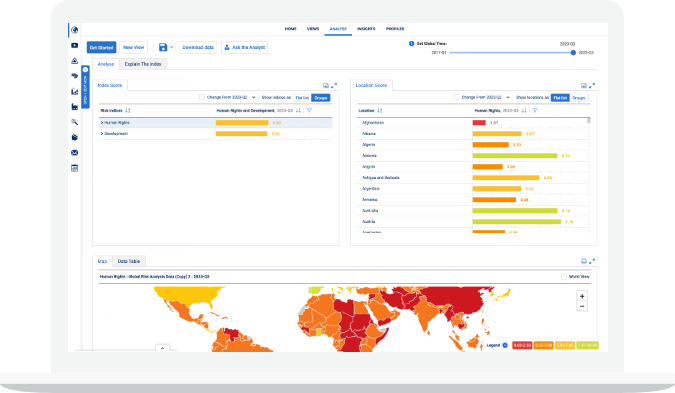Maximize the Location Score panel

coord(592,86)
